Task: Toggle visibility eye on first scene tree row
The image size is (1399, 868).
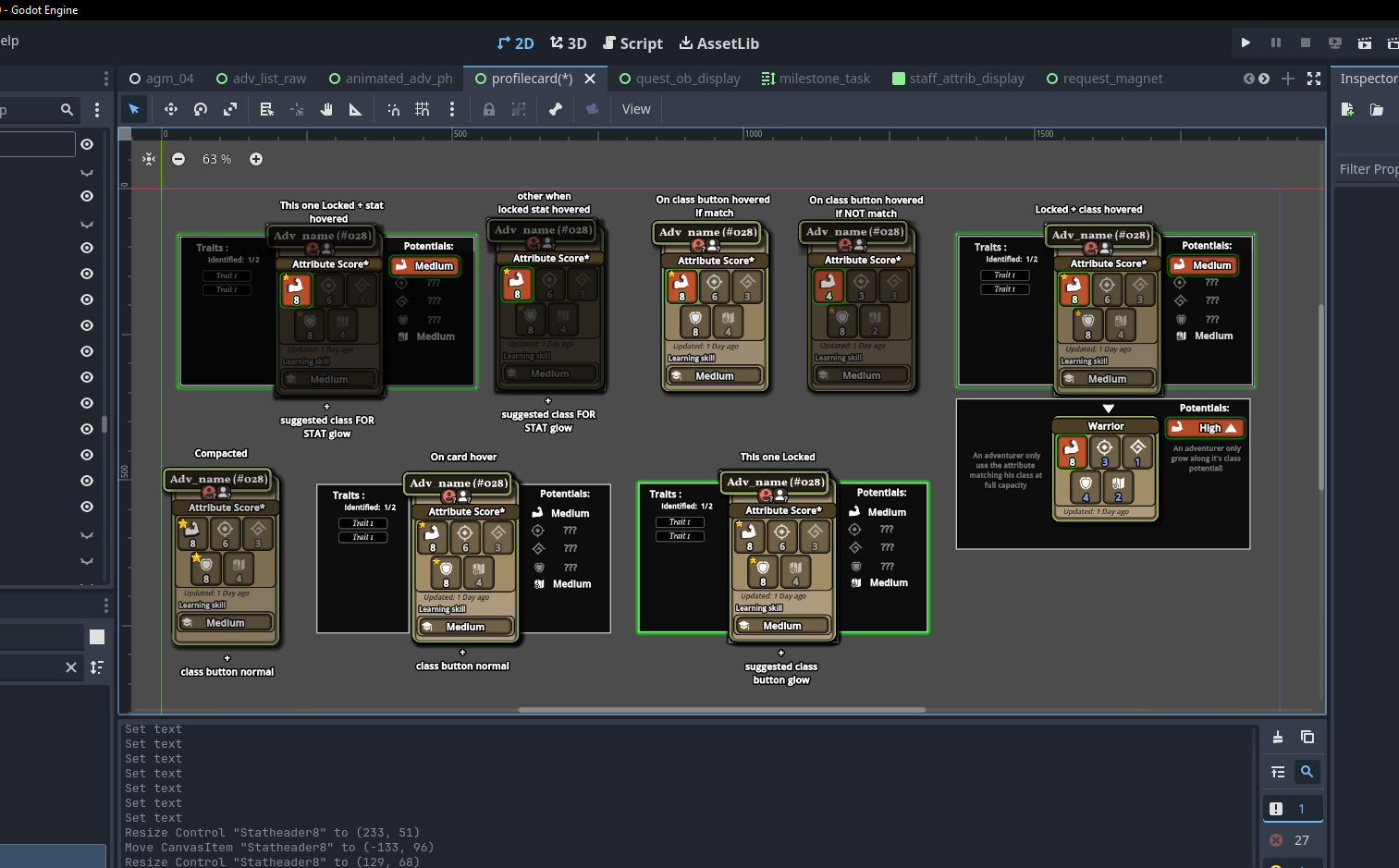Action: (x=87, y=144)
